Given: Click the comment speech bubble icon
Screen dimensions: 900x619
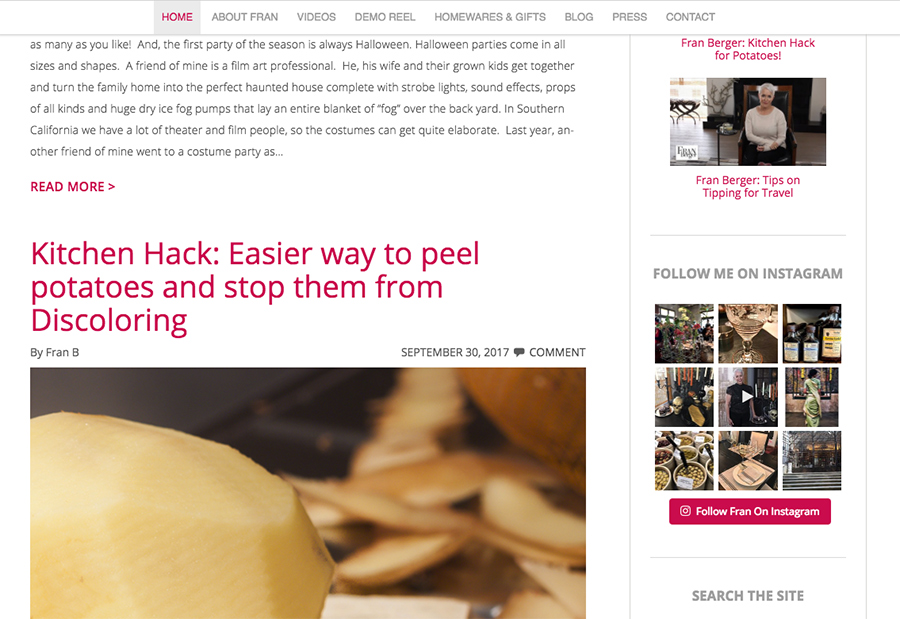Looking at the screenshot, I should [x=519, y=352].
